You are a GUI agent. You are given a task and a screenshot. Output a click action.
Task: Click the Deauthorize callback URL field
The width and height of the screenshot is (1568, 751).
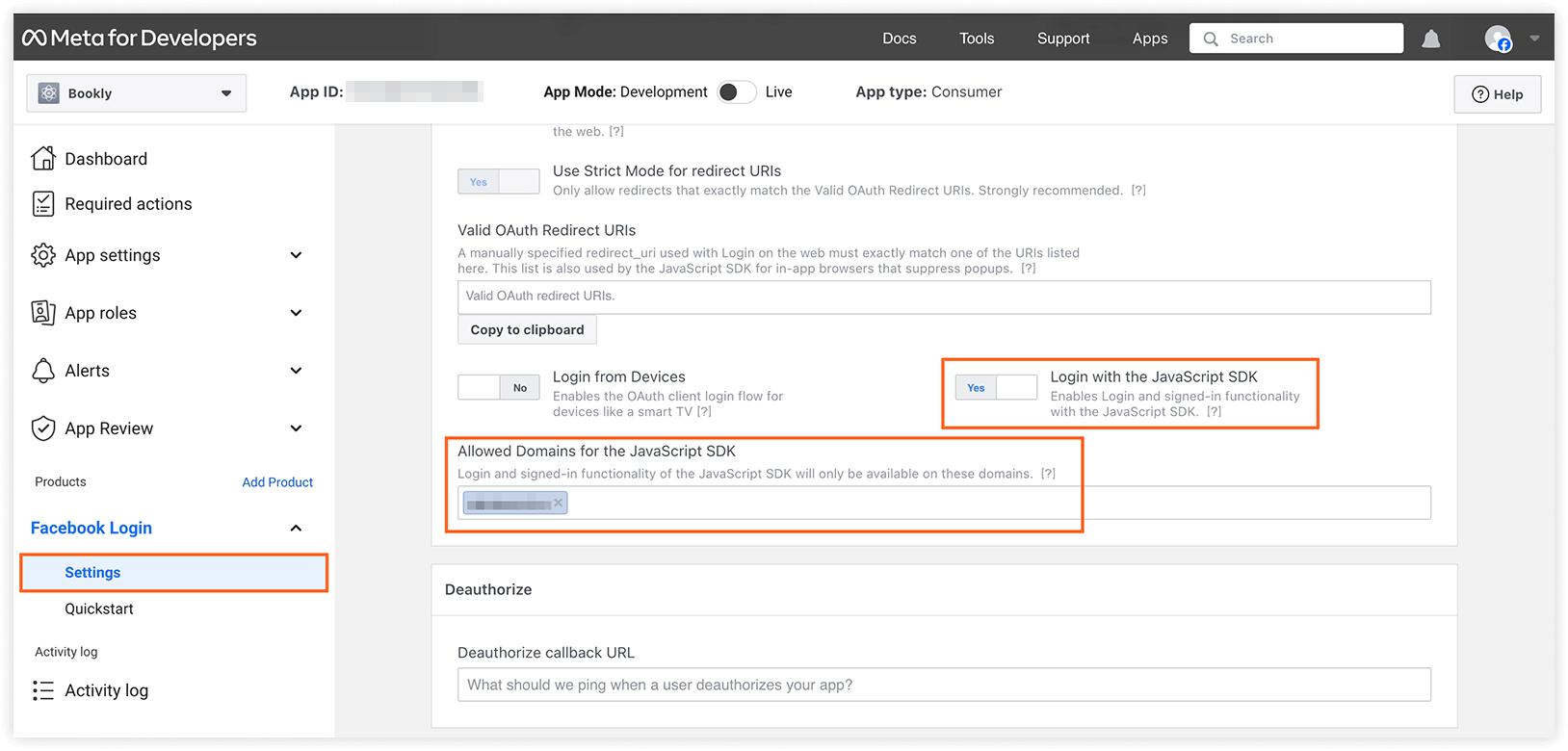(x=944, y=685)
